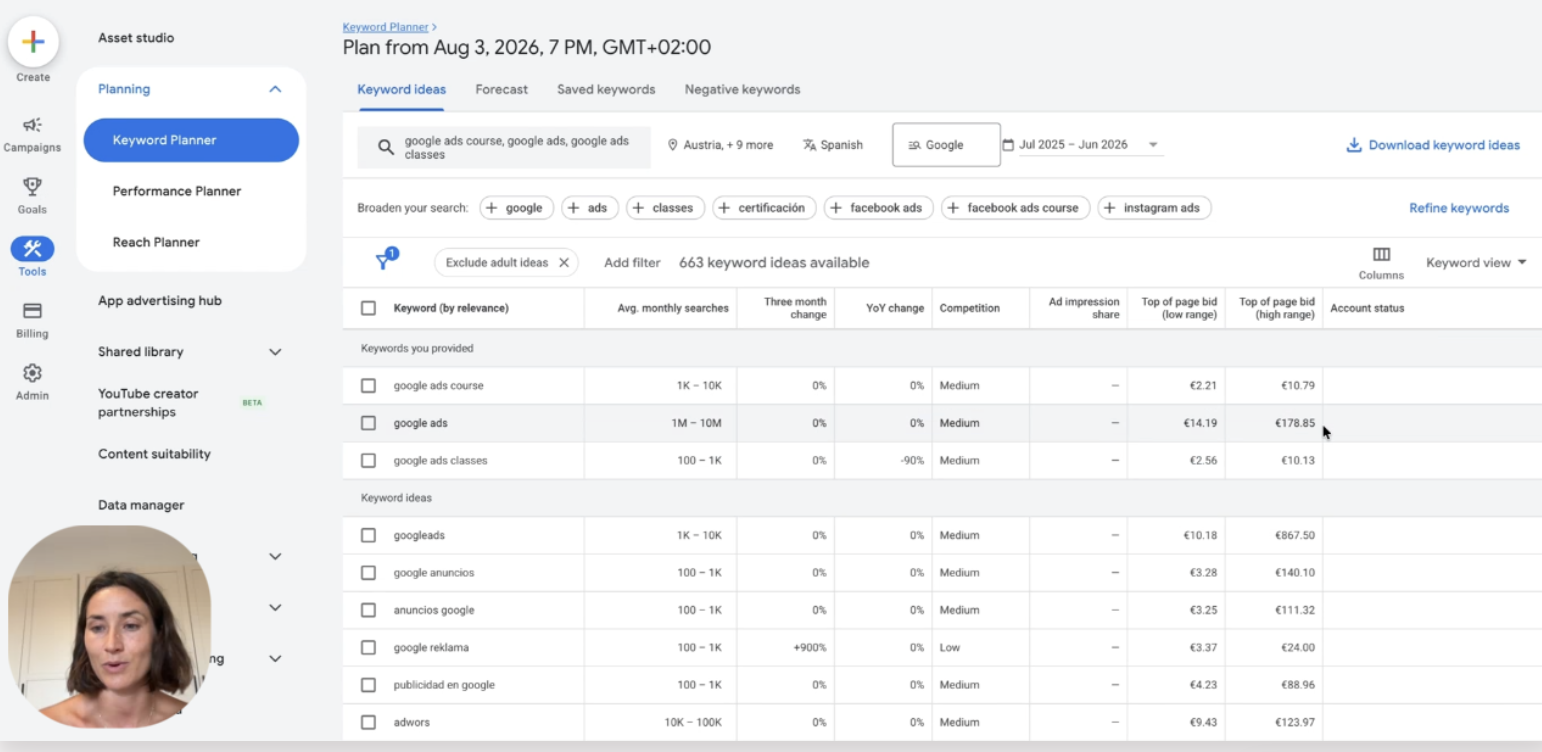The width and height of the screenshot is (1542, 752).
Task: Sort by Avg. monthly searches column
Action: [673, 308]
